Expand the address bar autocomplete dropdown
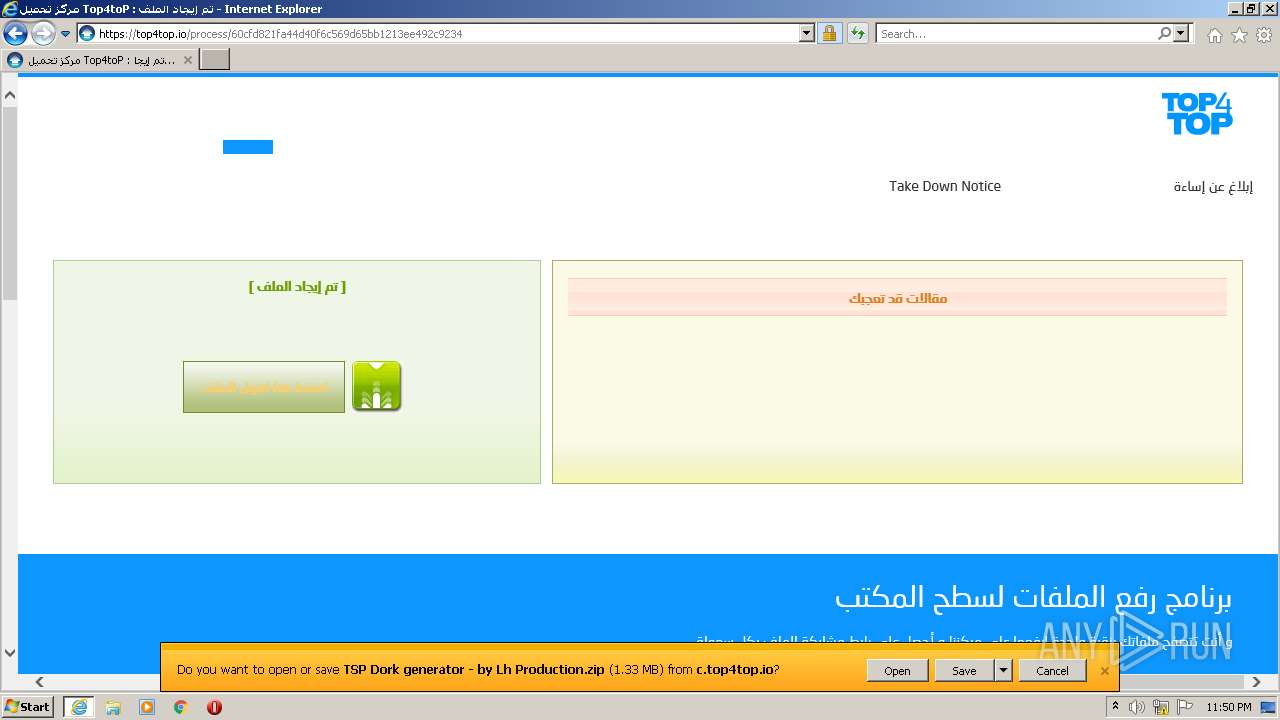 807,33
